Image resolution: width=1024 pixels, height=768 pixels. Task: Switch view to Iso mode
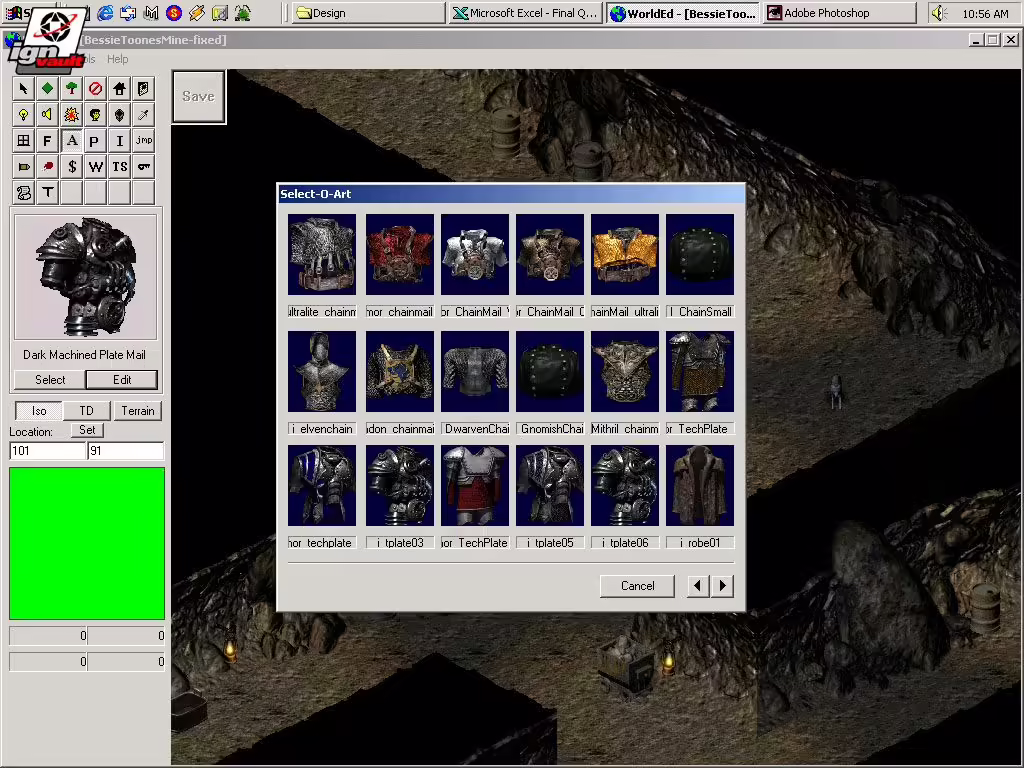pyautogui.click(x=39, y=411)
